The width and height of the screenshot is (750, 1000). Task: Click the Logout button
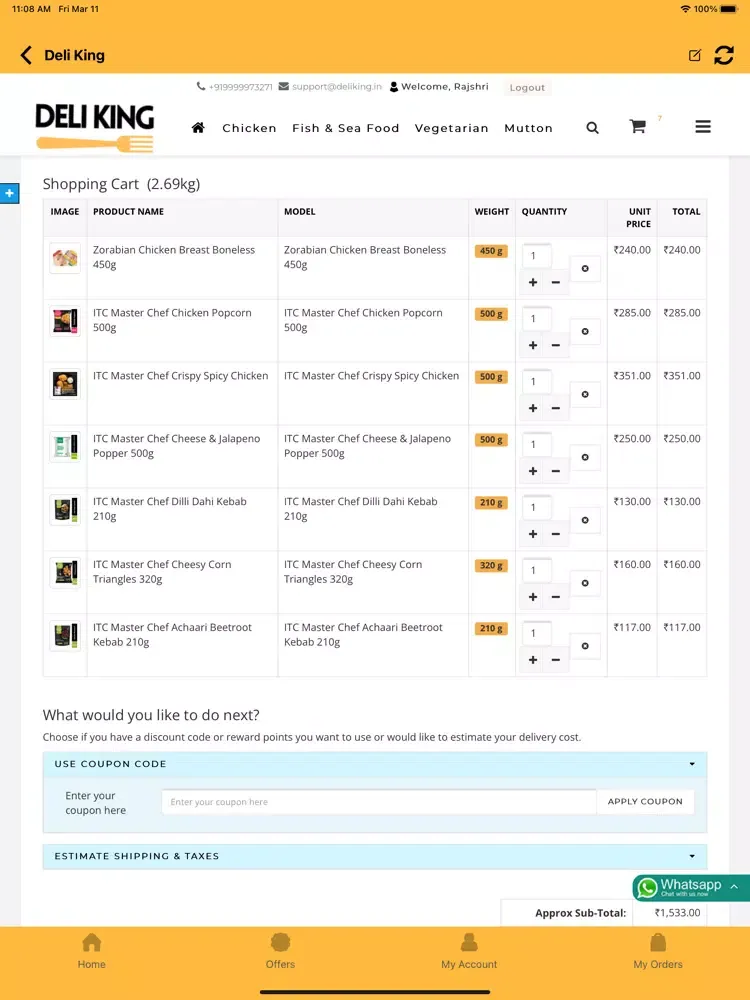coord(527,87)
